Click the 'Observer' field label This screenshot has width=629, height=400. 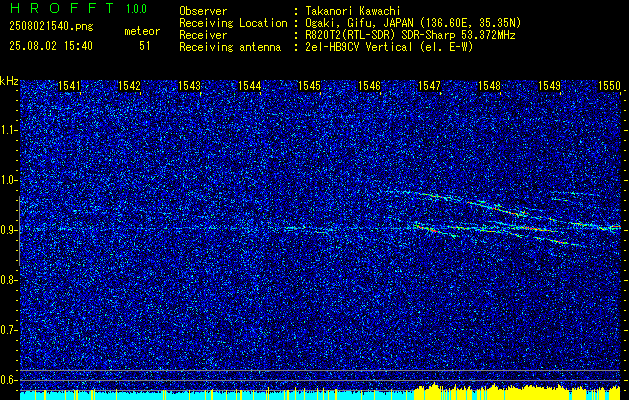coord(203,12)
